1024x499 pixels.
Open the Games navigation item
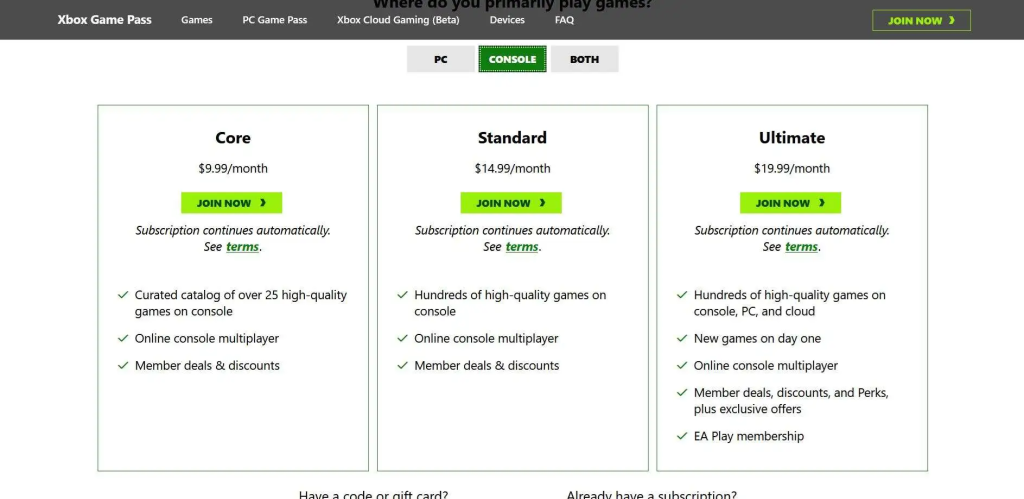click(196, 20)
